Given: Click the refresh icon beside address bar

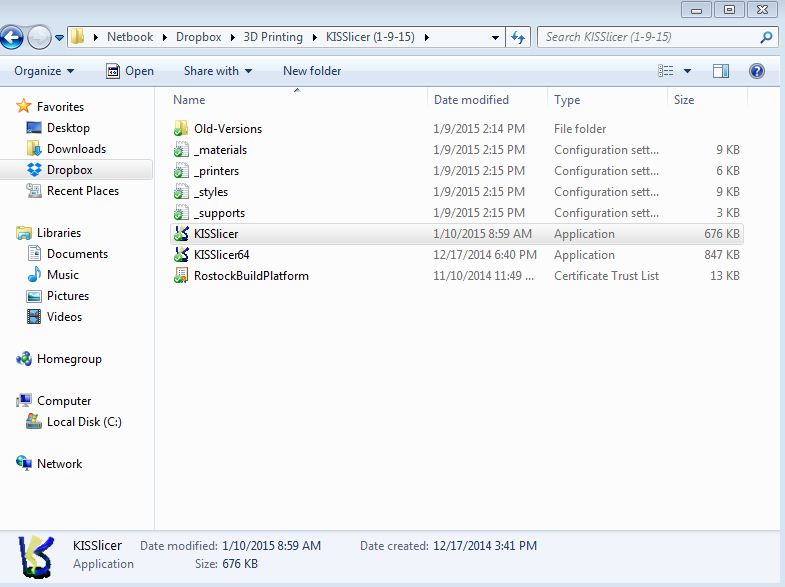Looking at the screenshot, I should pyautogui.click(x=518, y=37).
